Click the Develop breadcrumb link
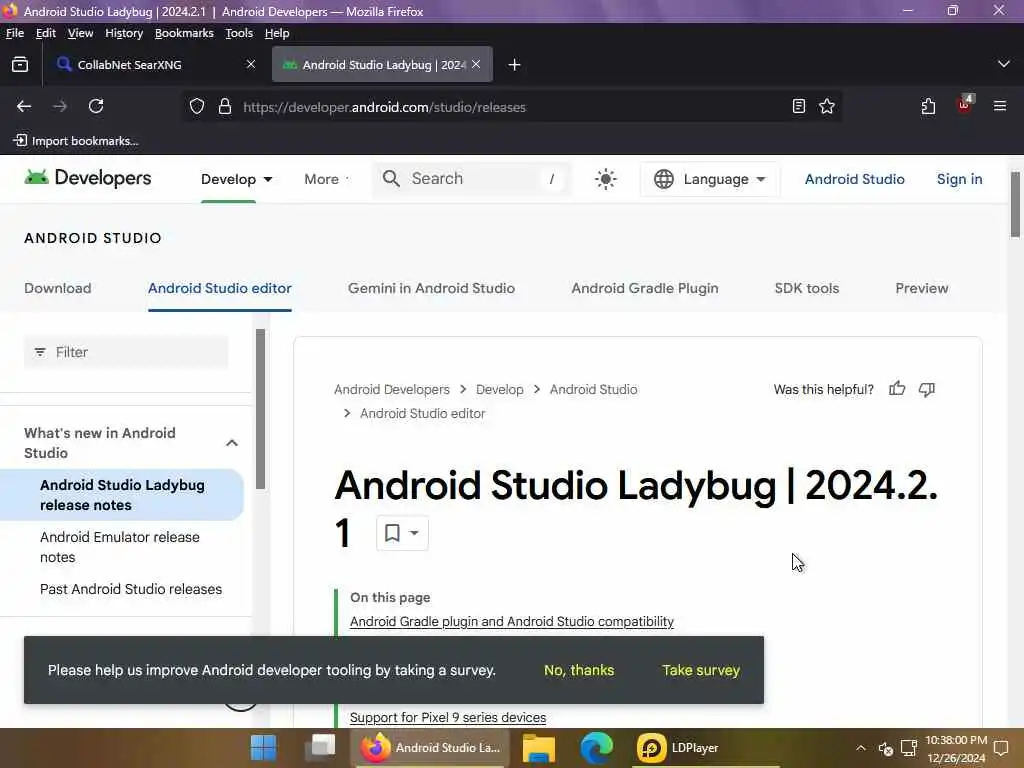The width and height of the screenshot is (1024, 768). (x=500, y=389)
